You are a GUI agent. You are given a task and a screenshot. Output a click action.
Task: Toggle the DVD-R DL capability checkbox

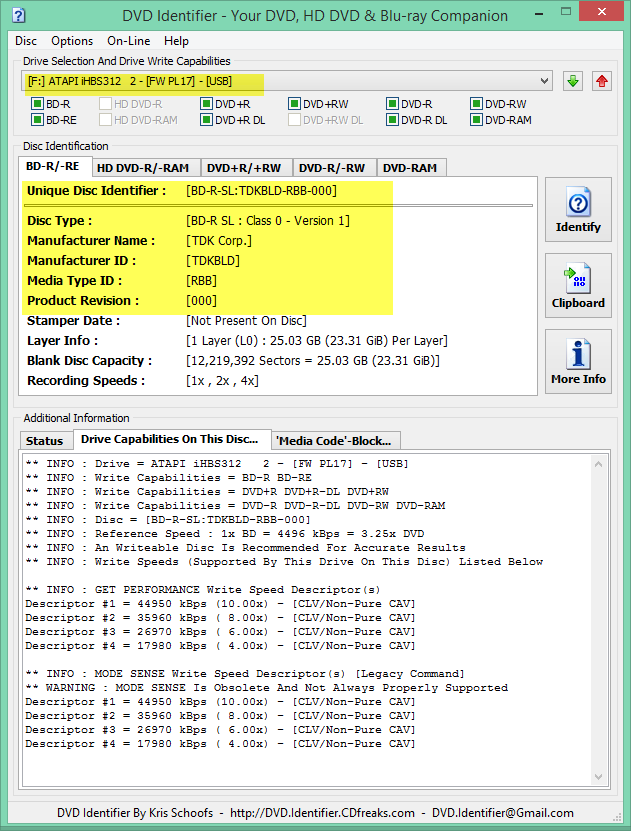[392, 120]
